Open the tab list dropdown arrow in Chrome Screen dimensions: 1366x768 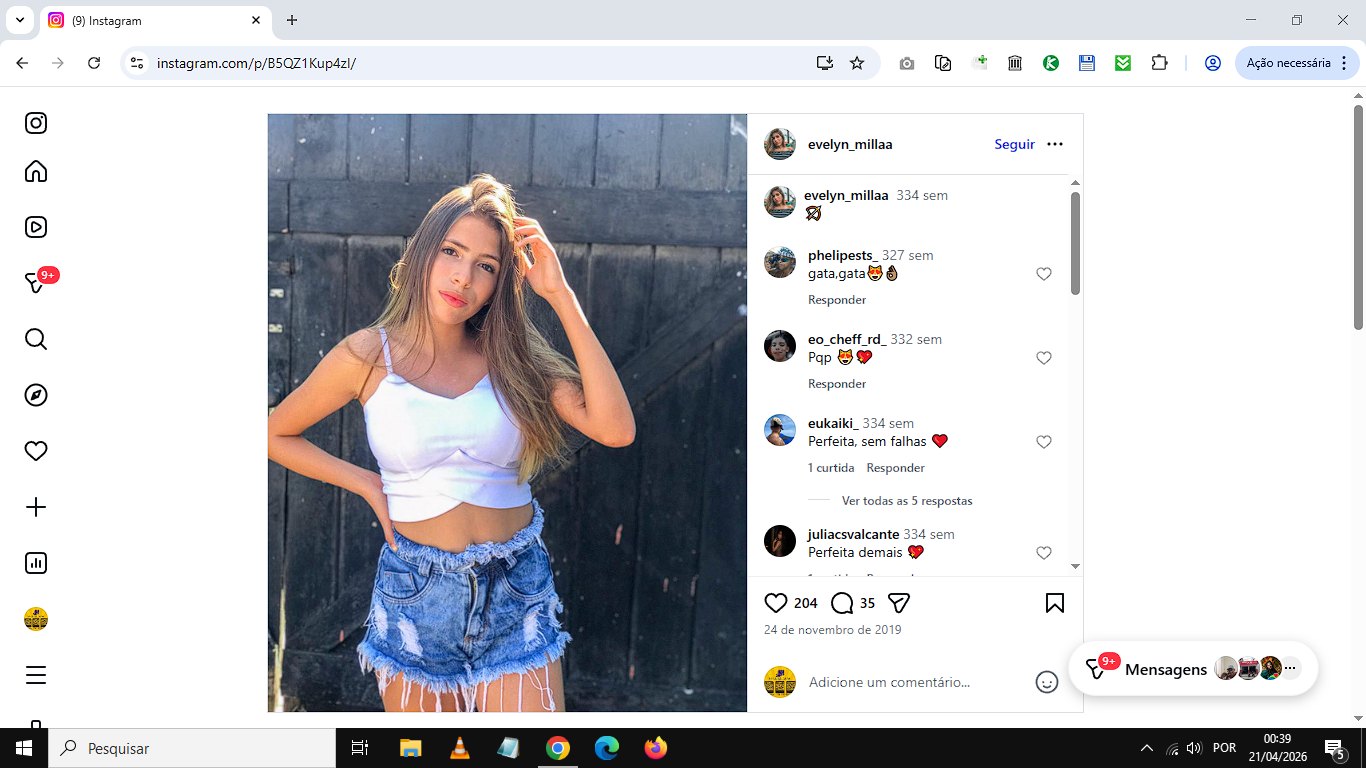coord(19,20)
